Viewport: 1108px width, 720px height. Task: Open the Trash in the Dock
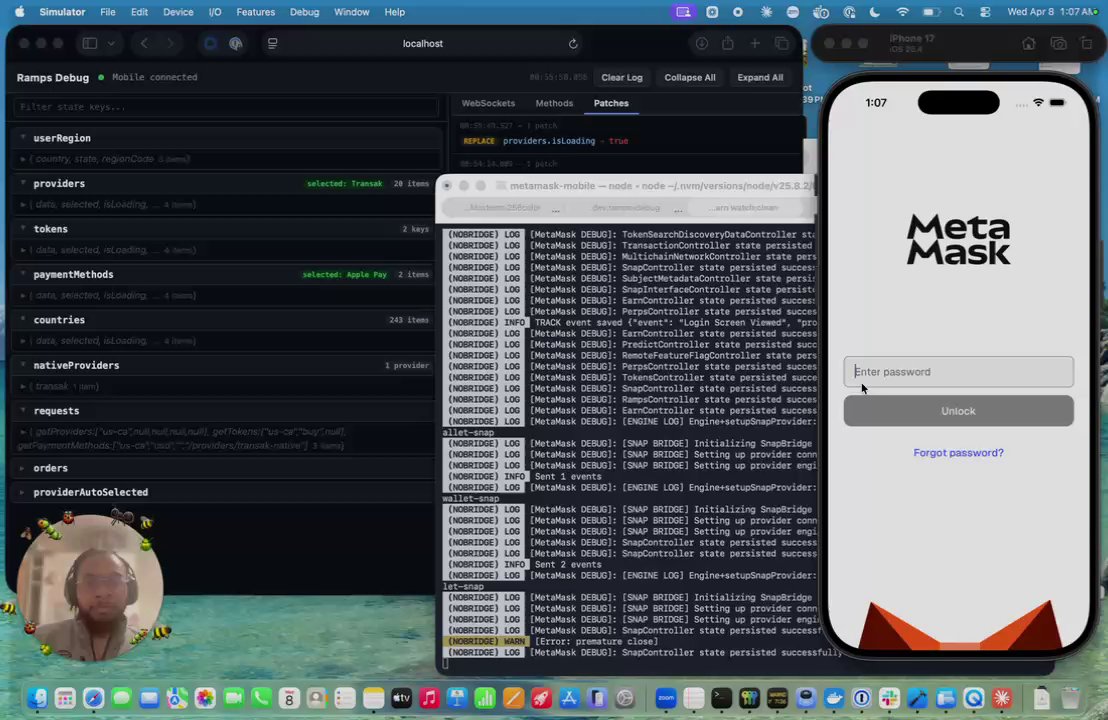click(x=1071, y=698)
